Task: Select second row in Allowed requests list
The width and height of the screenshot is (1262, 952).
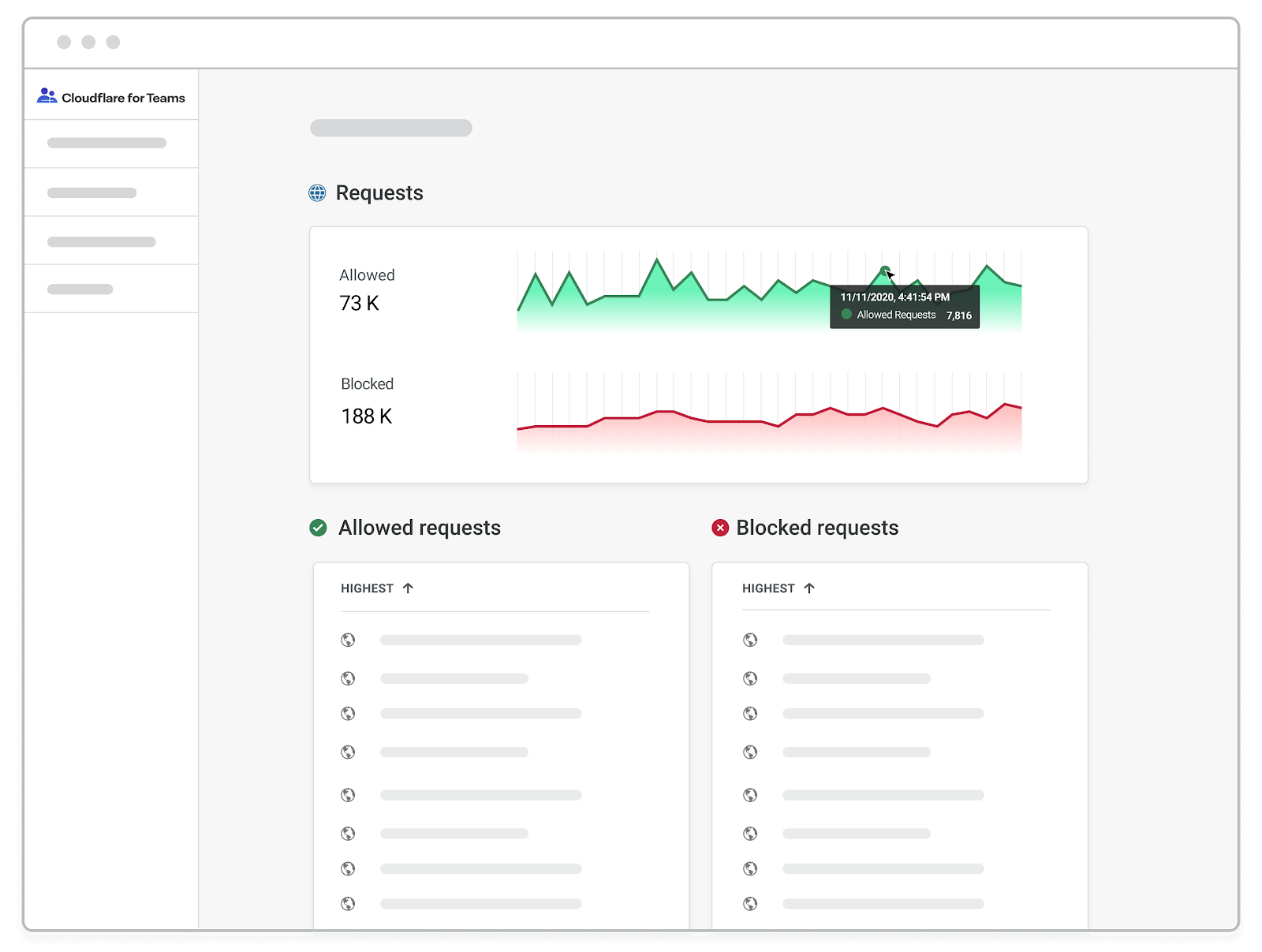Action: tap(454, 678)
